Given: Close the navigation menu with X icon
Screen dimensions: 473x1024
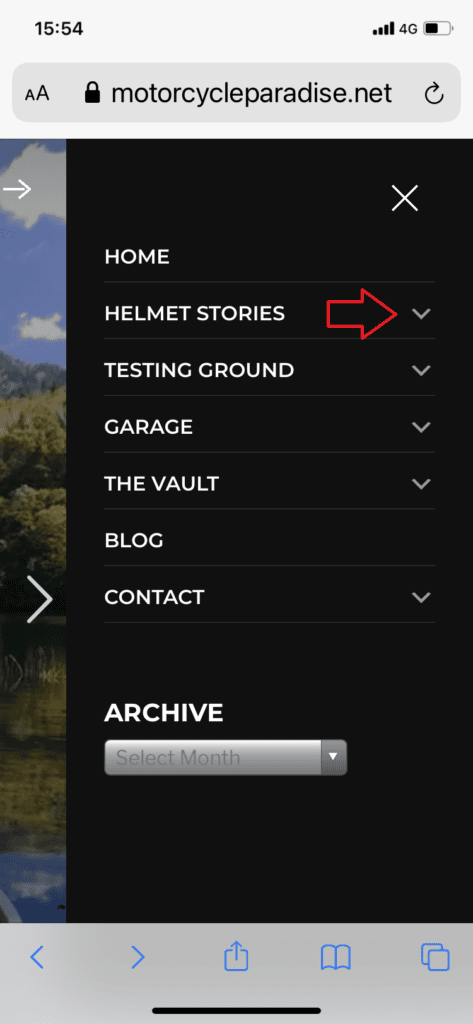Looking at the screenshot, I should [404, 198].
